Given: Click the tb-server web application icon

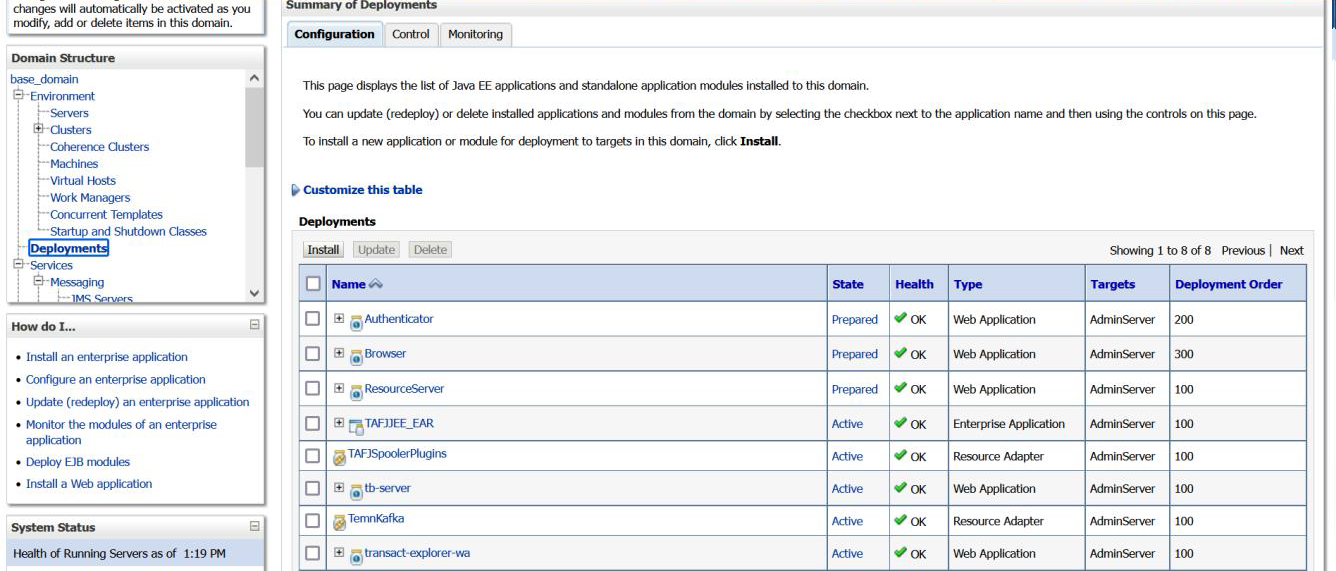Looking at the screenshot, I should pyautogui.click(x=355, y=489).
